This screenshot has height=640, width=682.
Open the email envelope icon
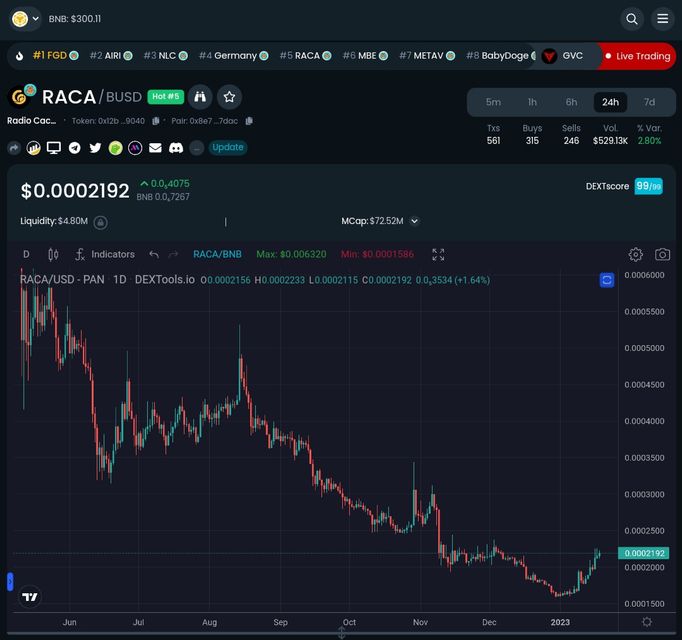(x=155, y=148)
